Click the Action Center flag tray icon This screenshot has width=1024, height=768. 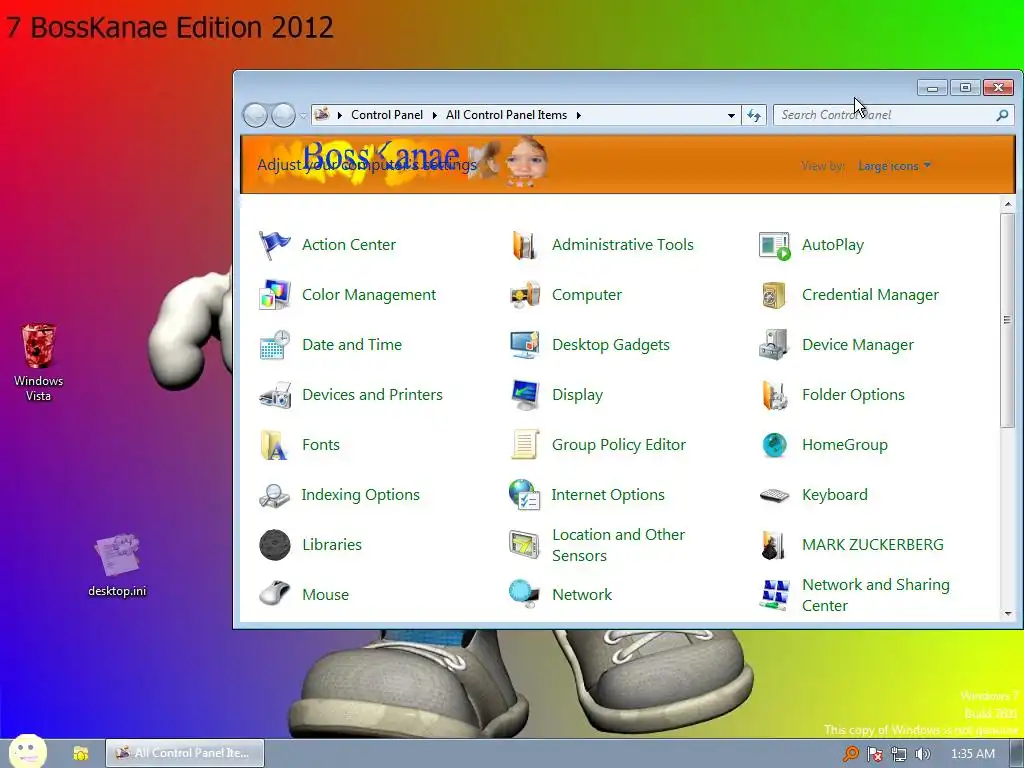(874, 754)
